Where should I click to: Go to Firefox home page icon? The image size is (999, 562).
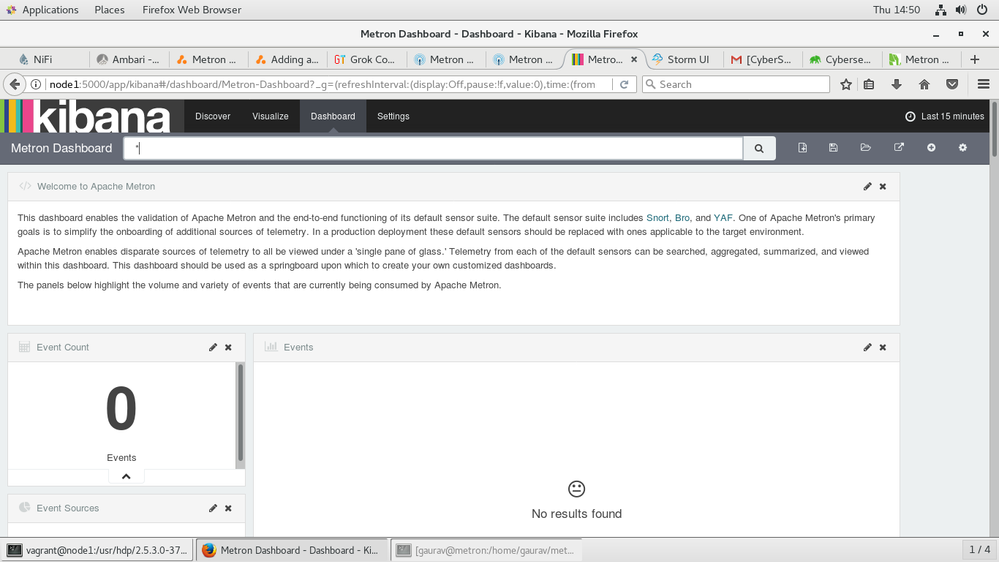point(924,84)
